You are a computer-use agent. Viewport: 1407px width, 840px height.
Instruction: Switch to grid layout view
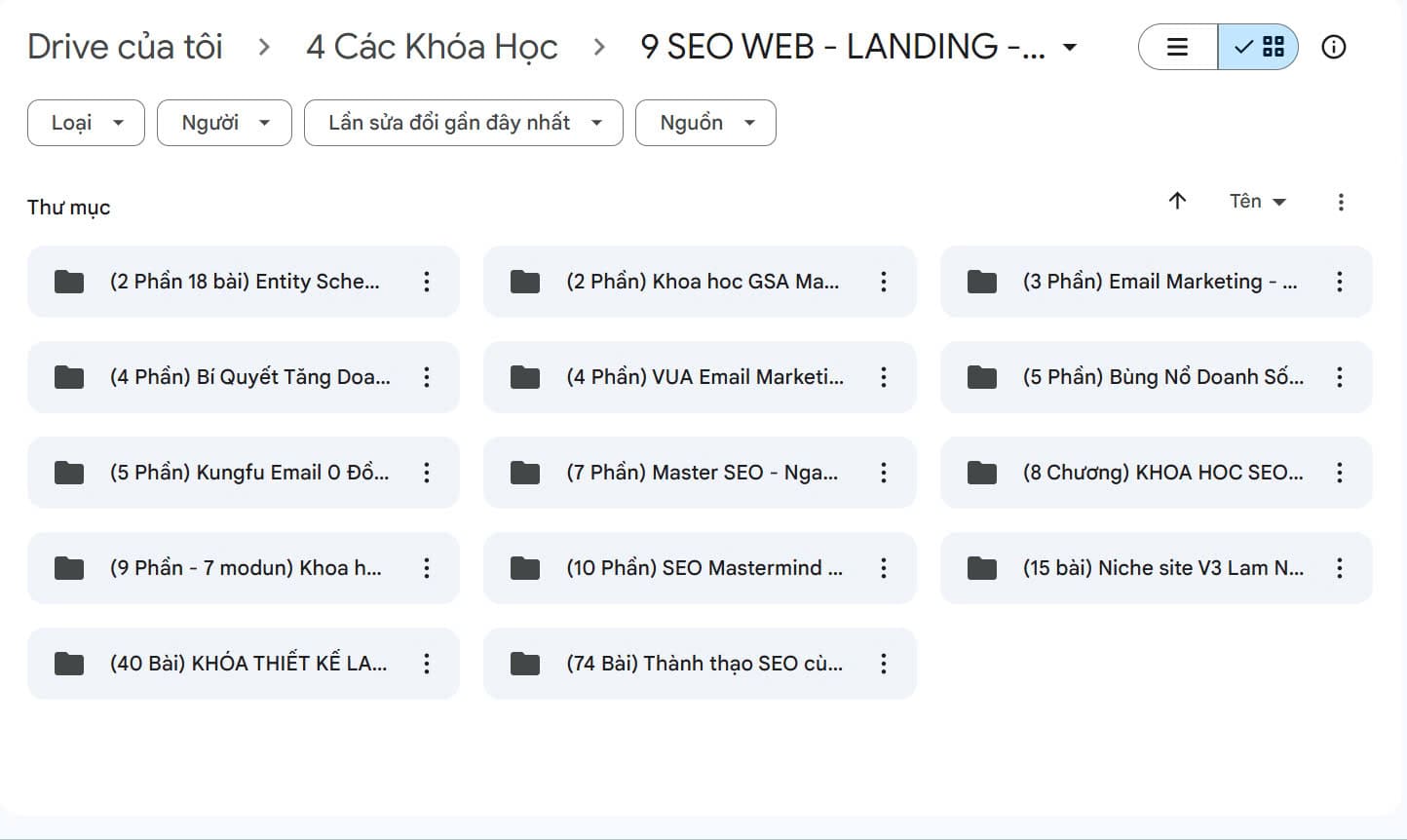1258,47
